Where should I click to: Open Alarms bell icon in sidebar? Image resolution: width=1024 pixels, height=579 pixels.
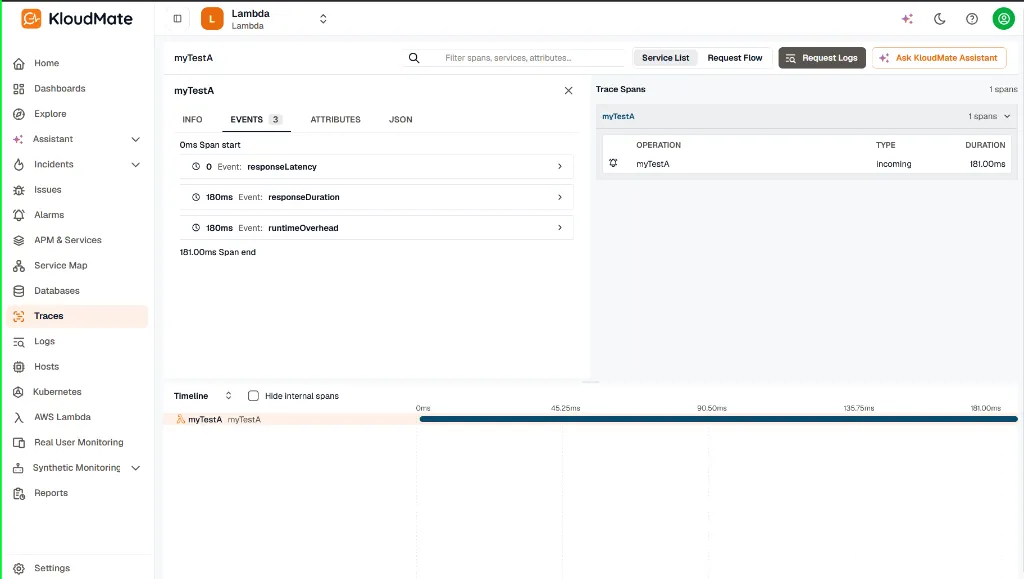click(19, 215)
